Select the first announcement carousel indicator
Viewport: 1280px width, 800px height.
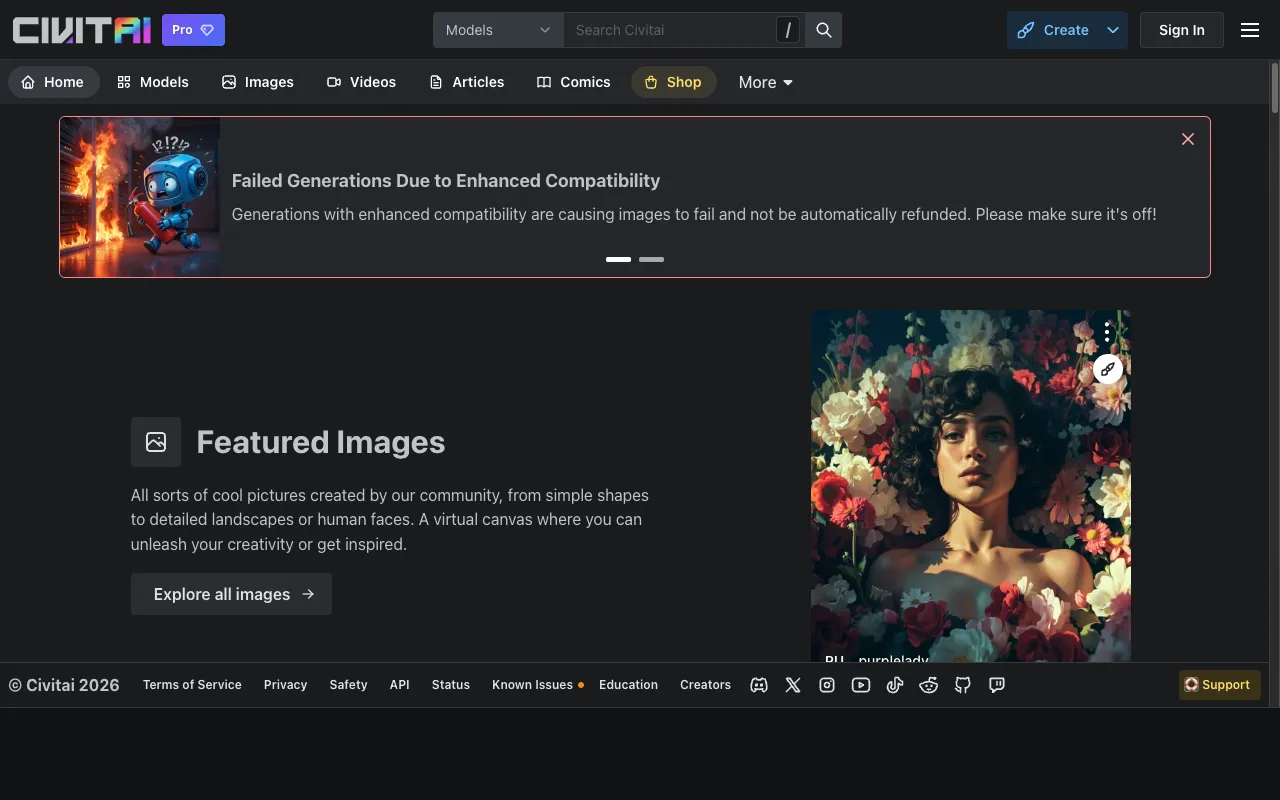[618, 259]
